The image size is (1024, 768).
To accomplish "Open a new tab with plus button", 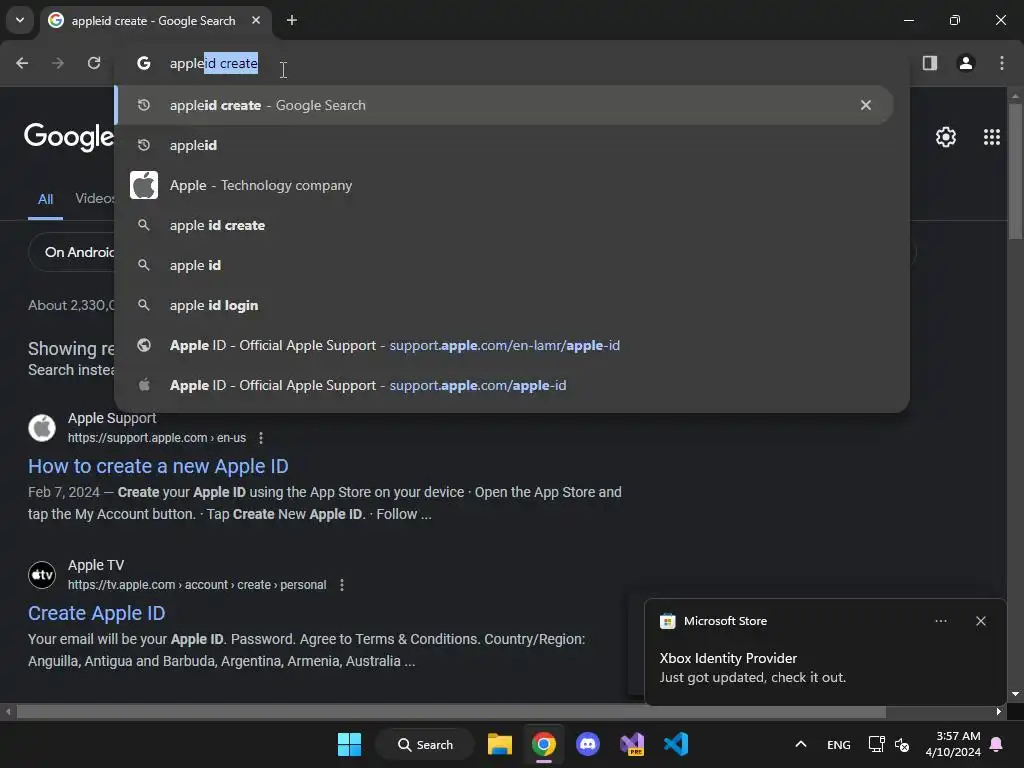I will (292, 20).
